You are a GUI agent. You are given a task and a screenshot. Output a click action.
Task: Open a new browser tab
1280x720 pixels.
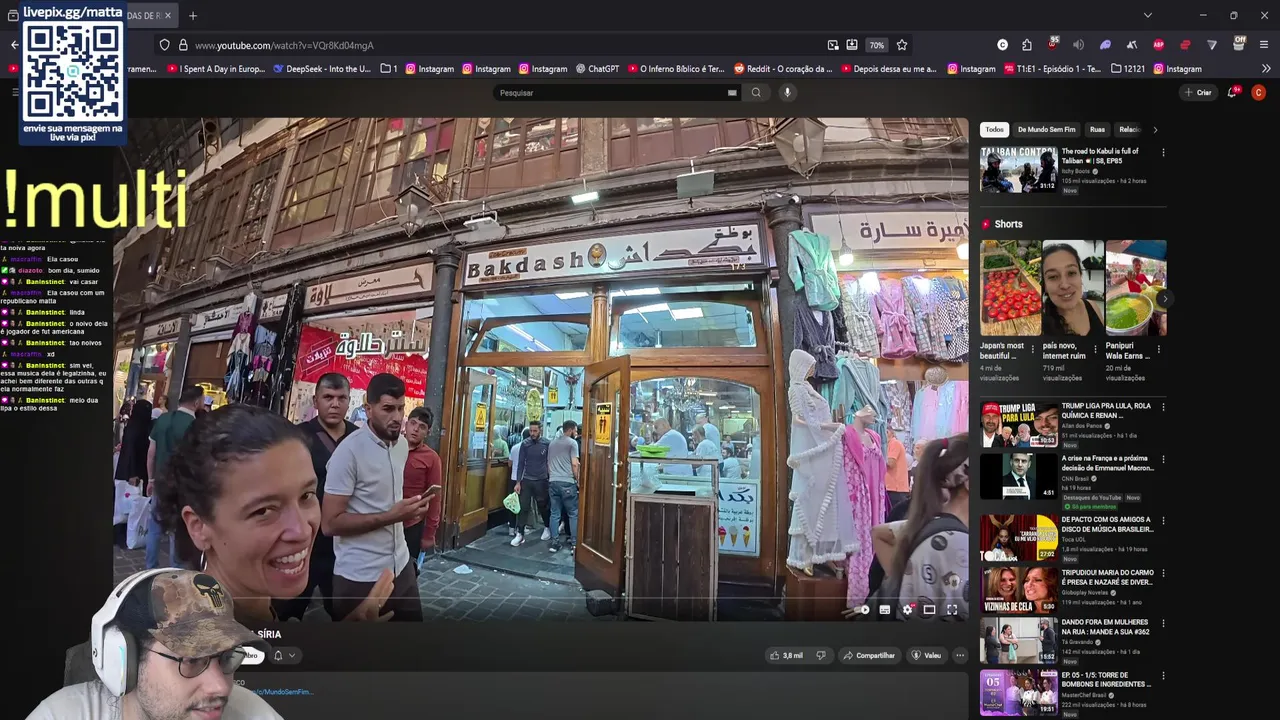(193, 16)
